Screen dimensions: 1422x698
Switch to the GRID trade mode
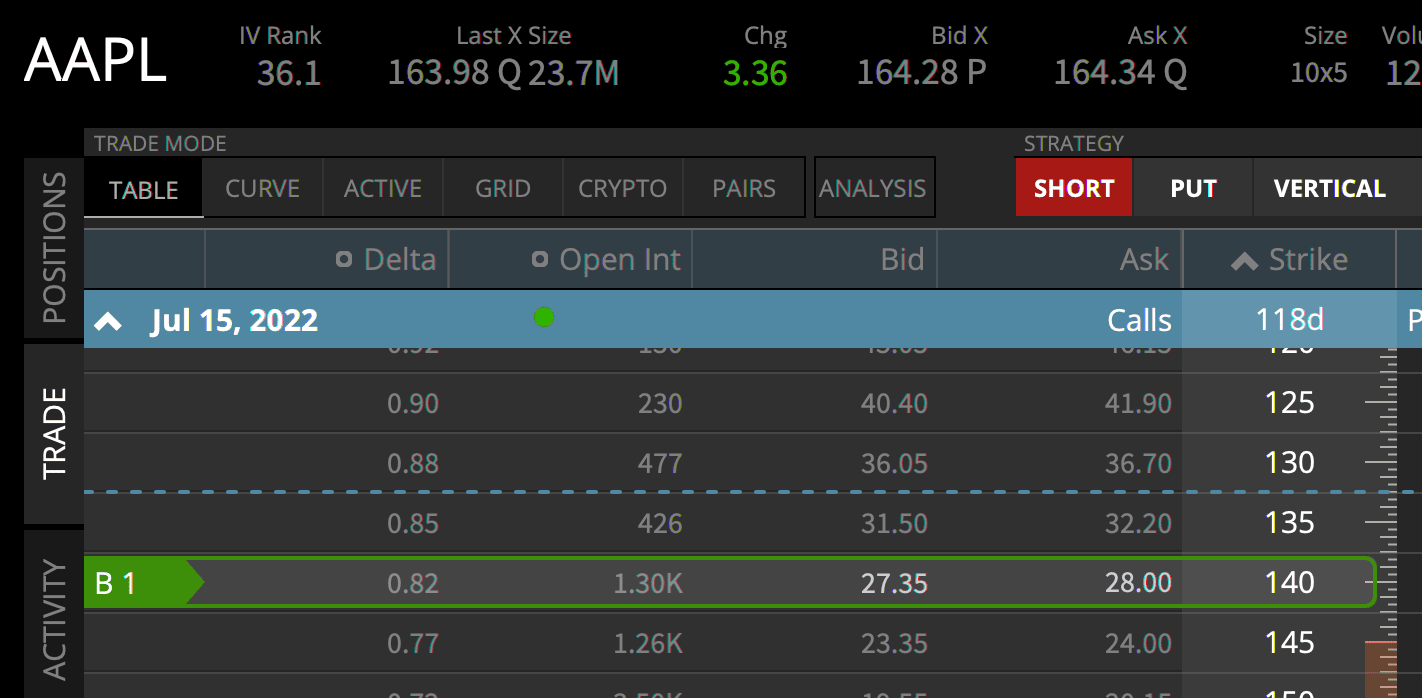click(503, 188)
